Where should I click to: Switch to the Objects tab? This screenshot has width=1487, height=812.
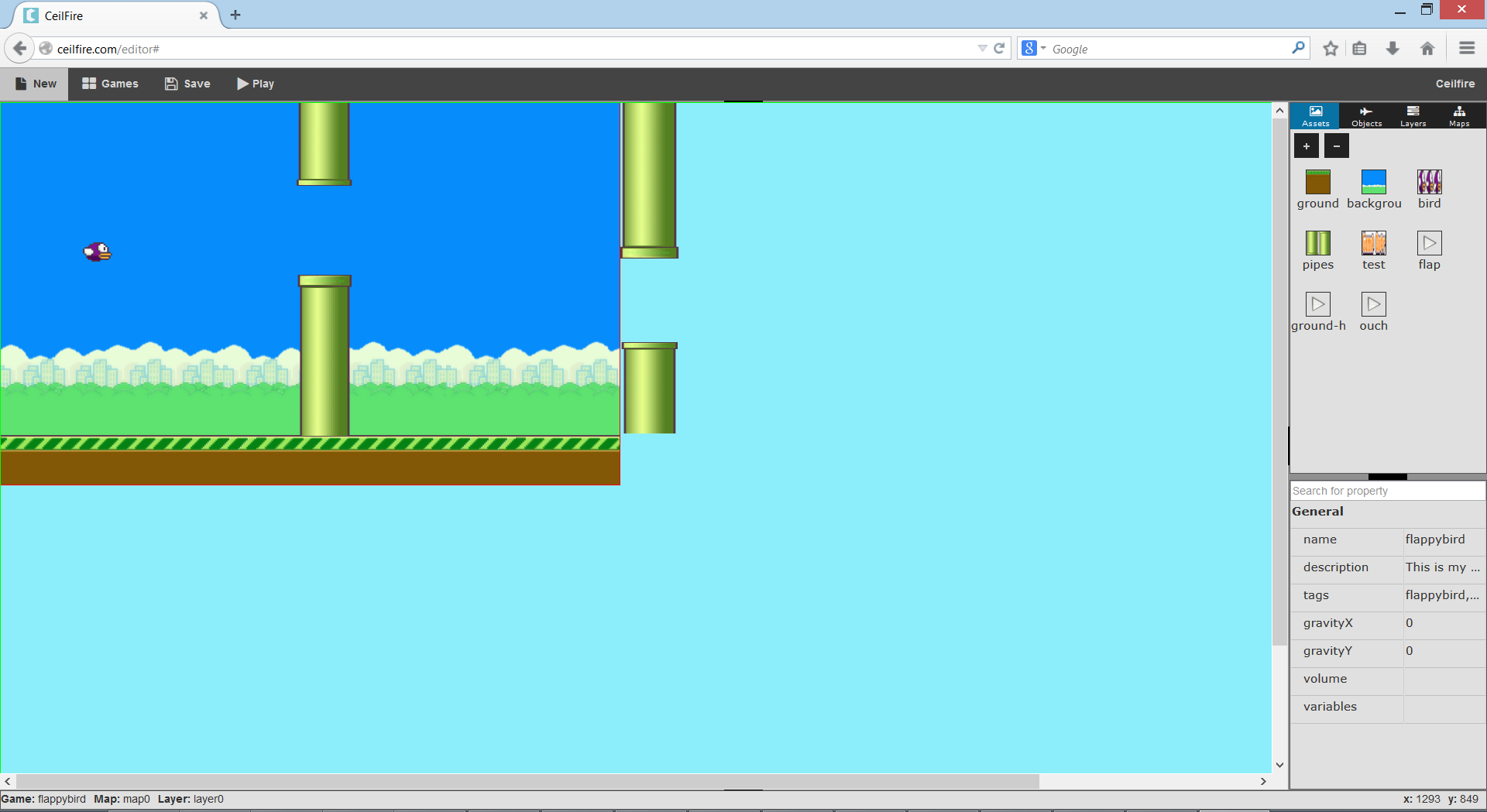[1366, 116]
